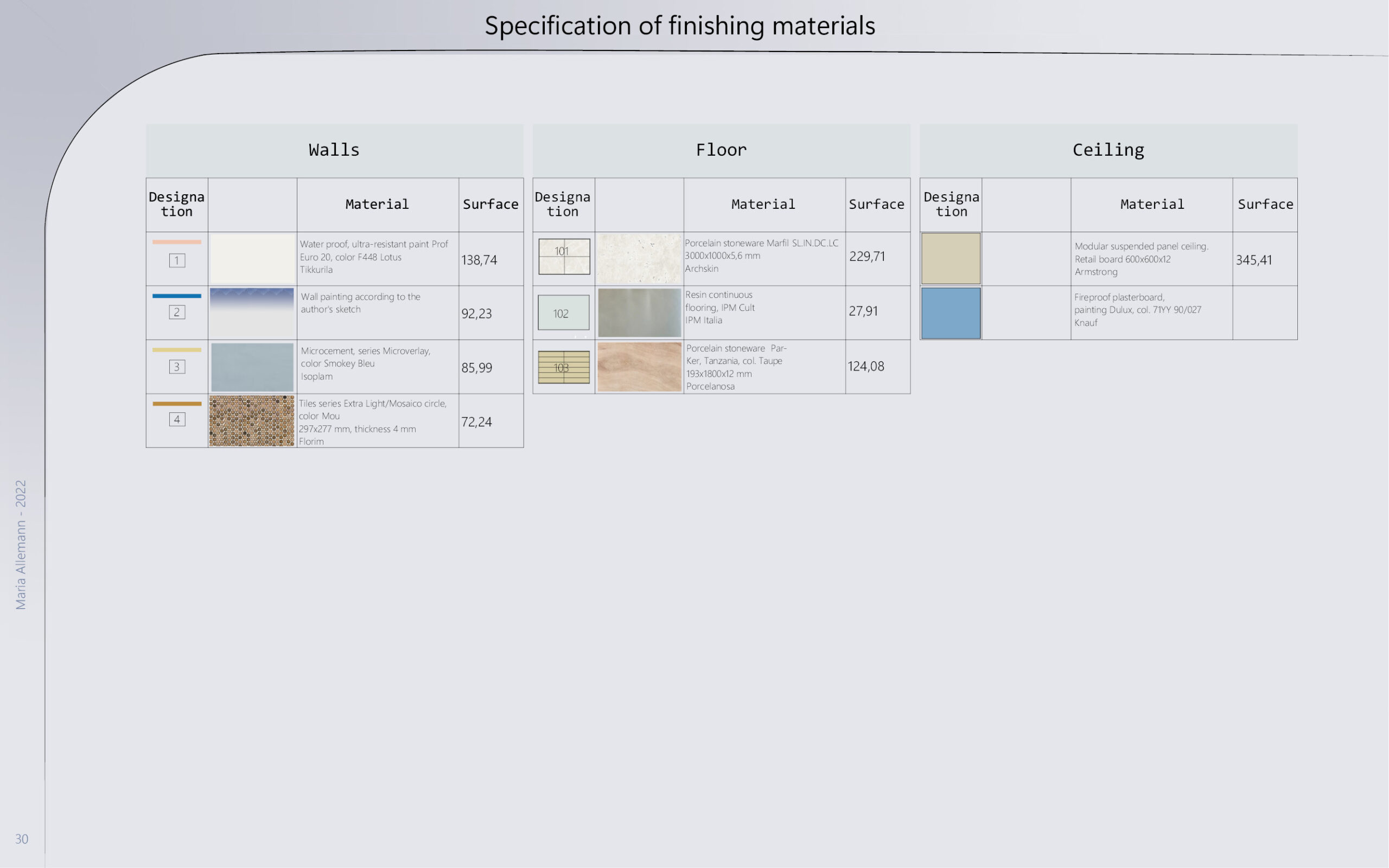Click the gradient wall painting thumbnail
The image size is (1389, 868).
pos(252,313)
